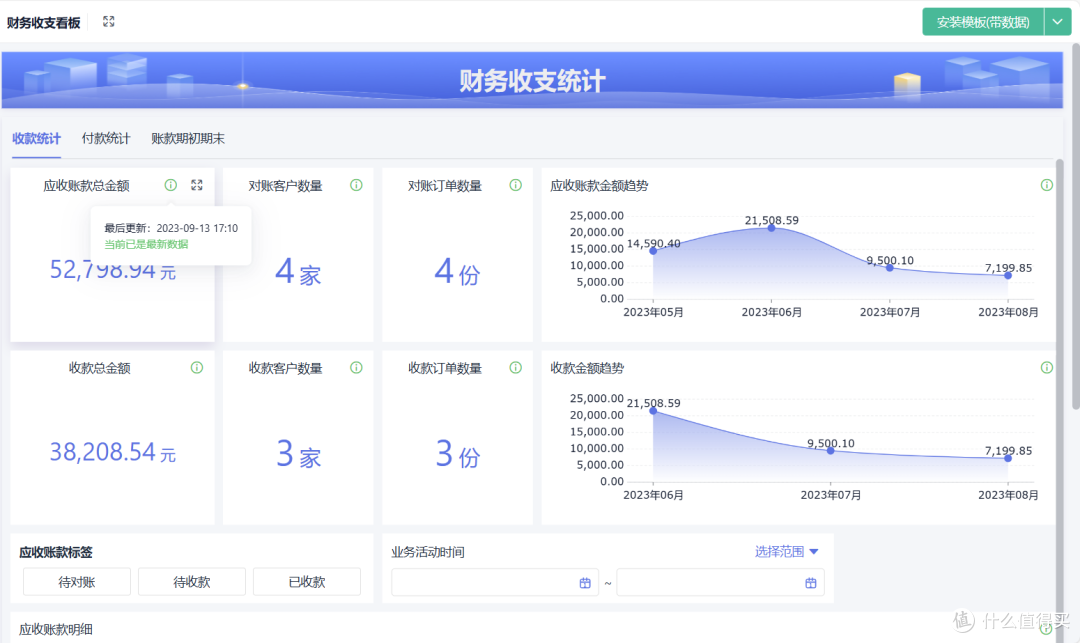Click the 14,590.40 point for 2023年05月
Viewport: 1080px width, 643px height.
coord(653,251)
